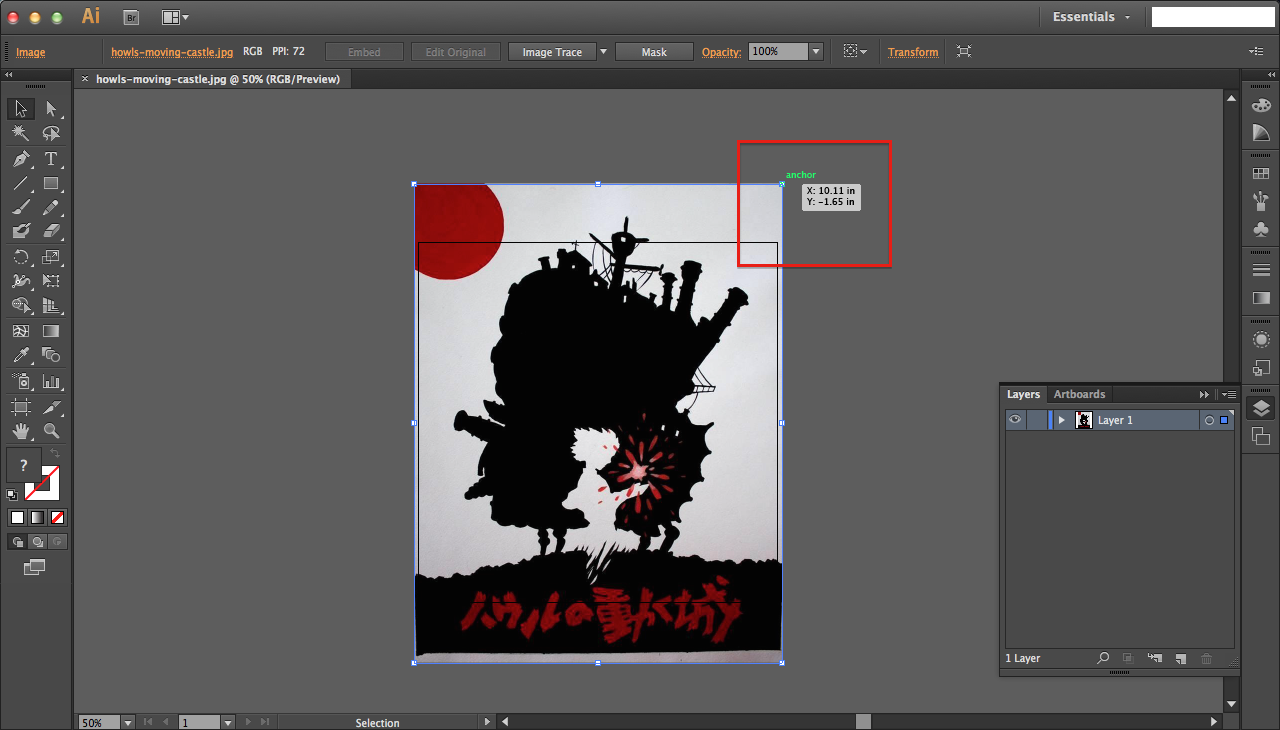Screen dimensions: 1280x730
Task: Select the Free Transform tool
Action: click(51, 282)
